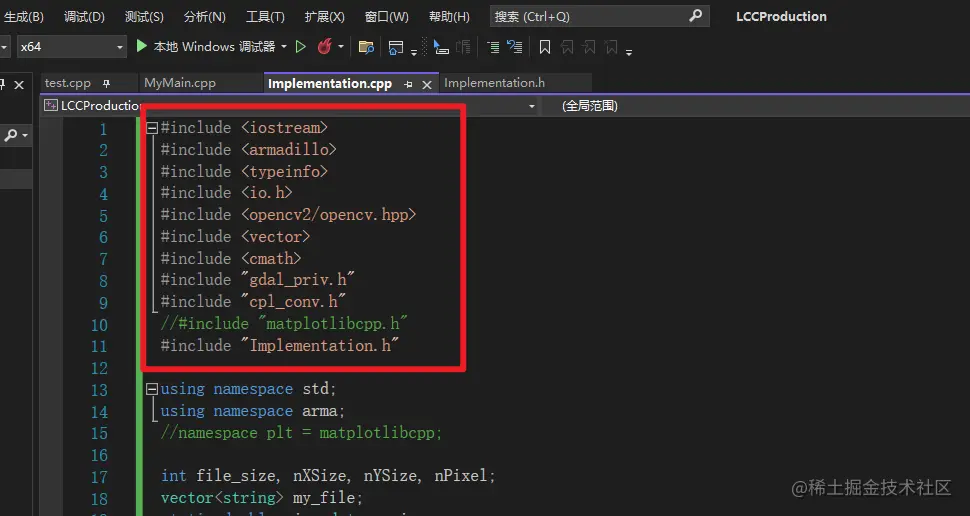This screenshot has height=516, width=970.
Task: Collapse the #include block at line 1
Action: coord(152,128)
